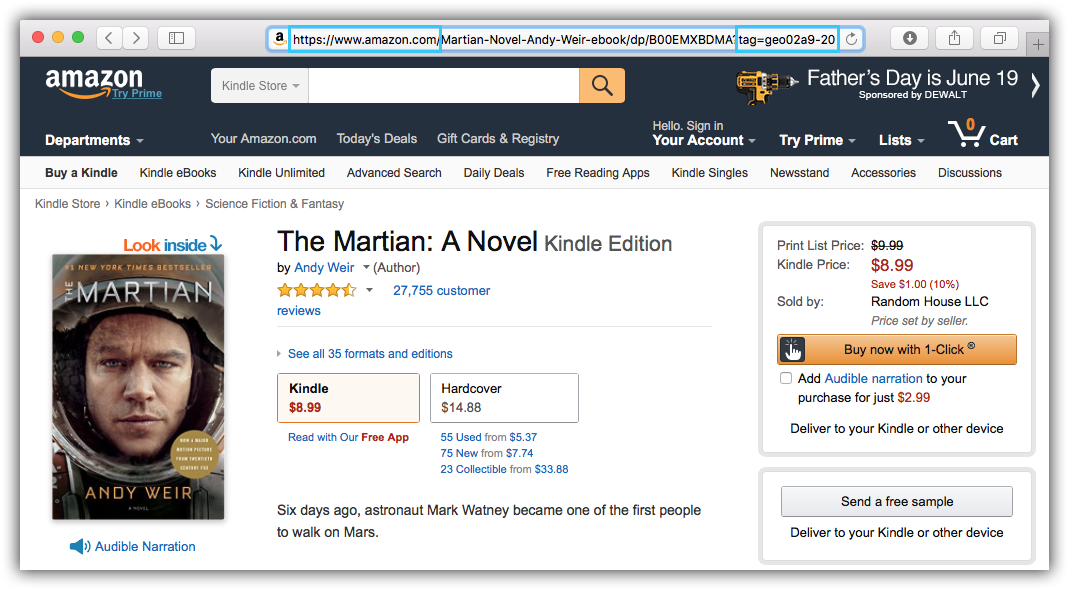Show Safari downloads via arrow icon
The width and height of the screenshot is (1069, 590).
(x=909, y=38)
